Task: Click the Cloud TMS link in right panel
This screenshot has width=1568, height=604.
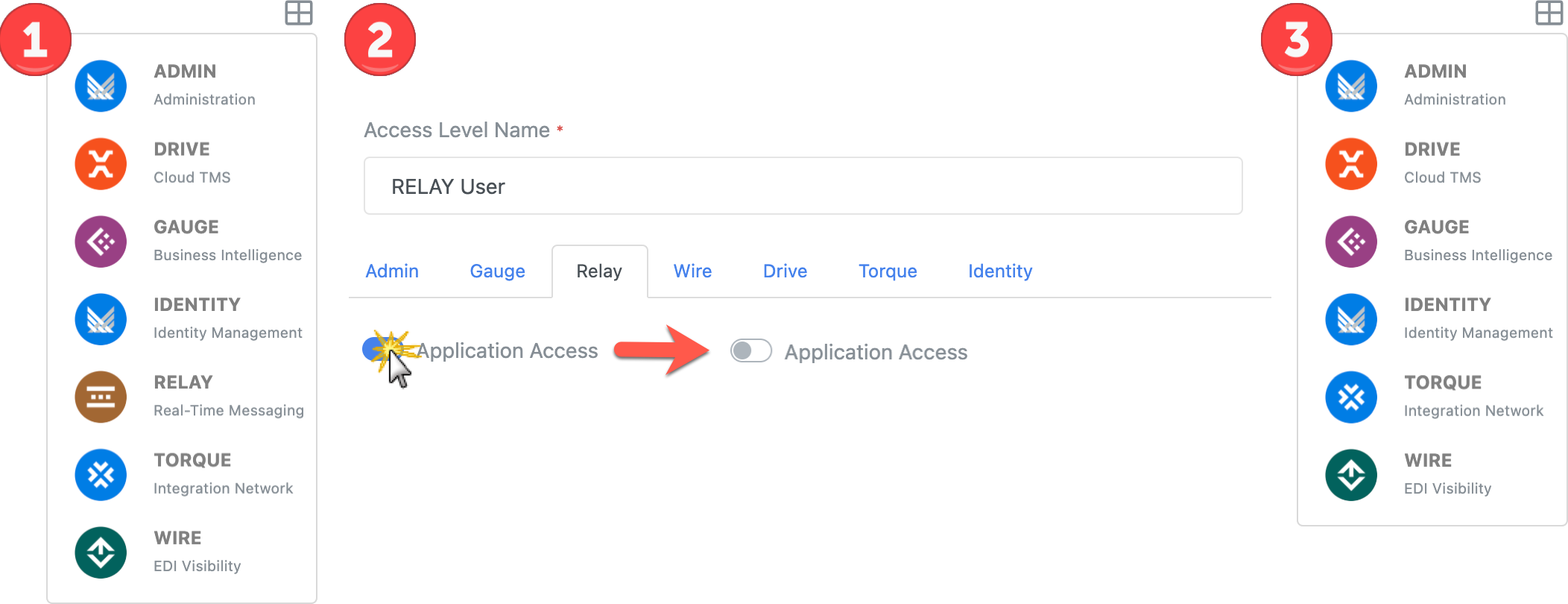Action: [x=1442, y=177]
